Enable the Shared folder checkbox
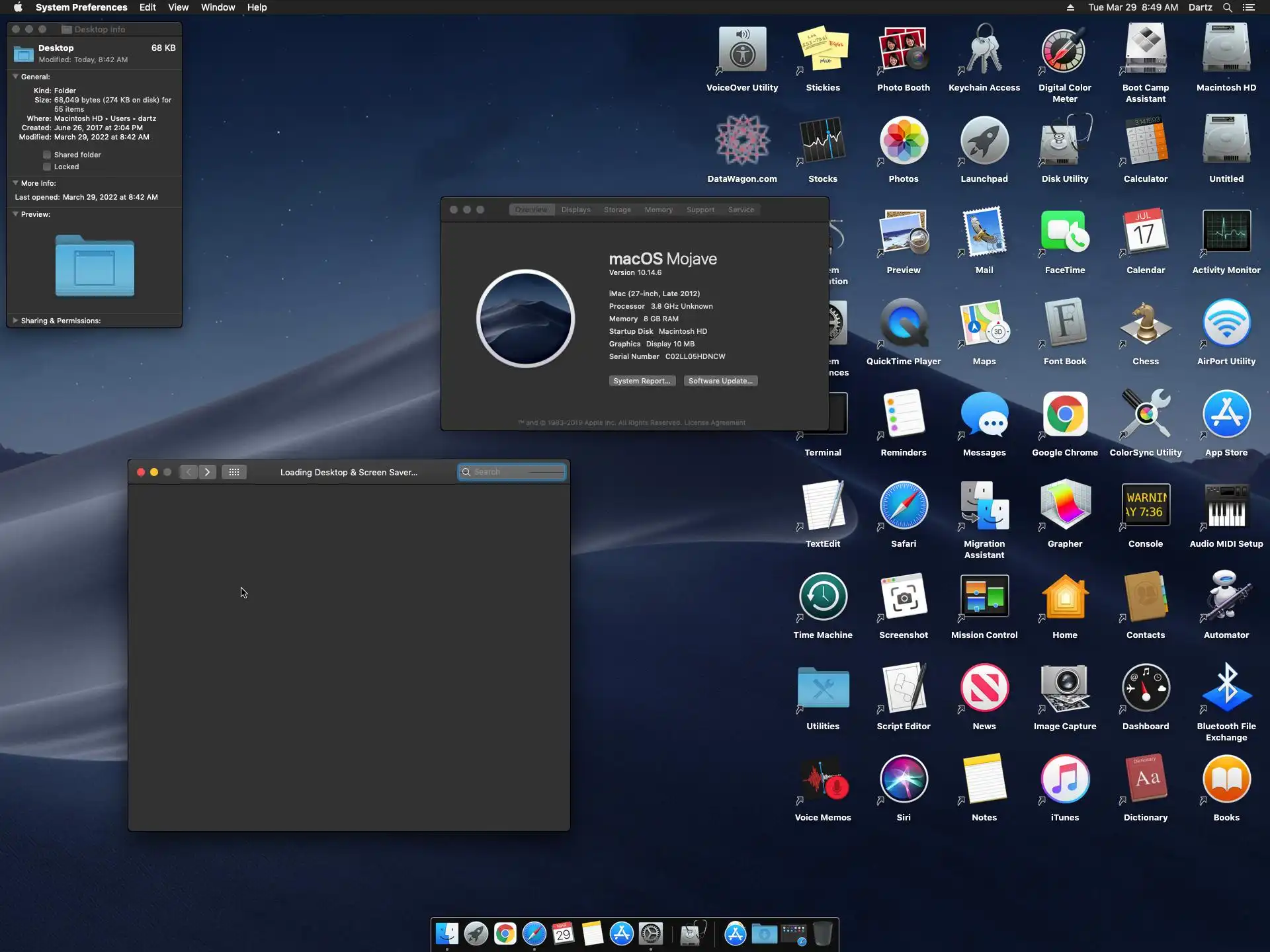Screen dimensions: 1270x952 47,155
